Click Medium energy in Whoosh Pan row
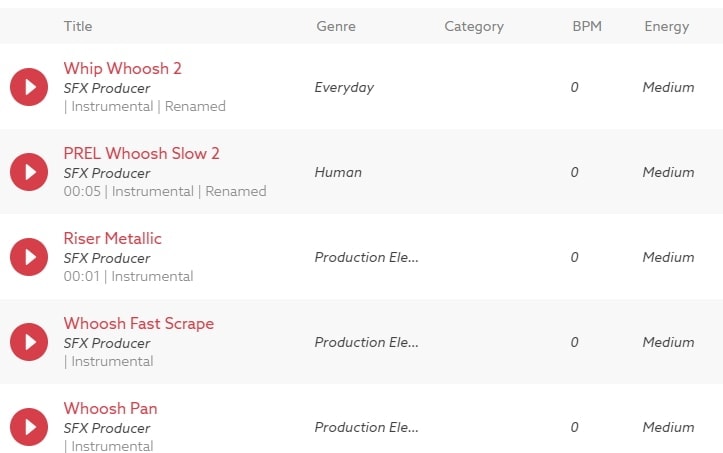 pos(668,427)
